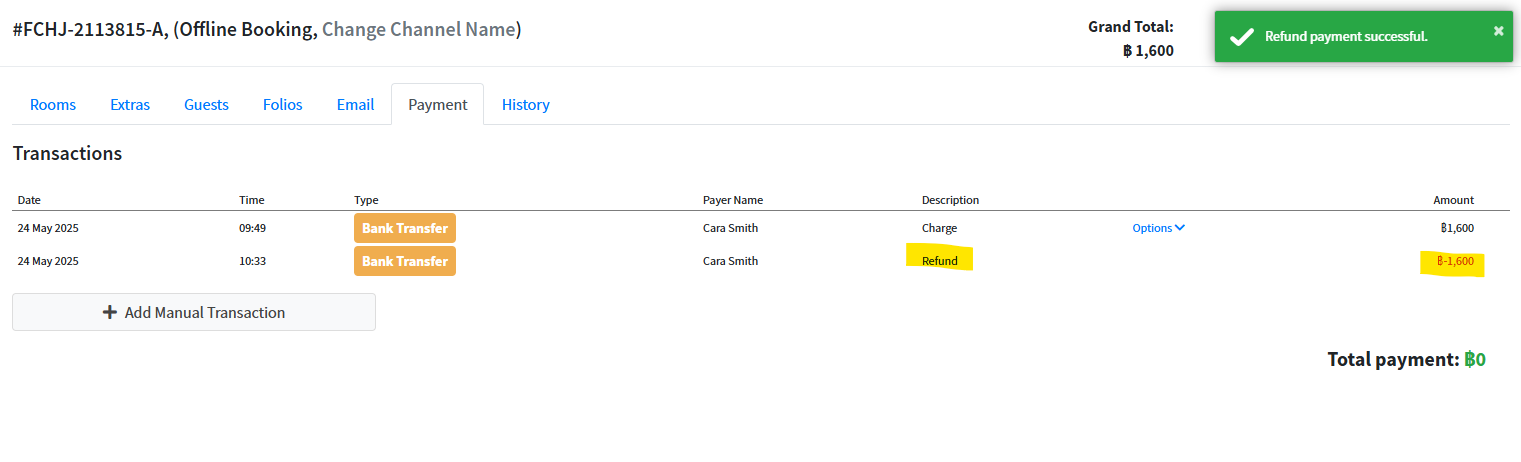Click the checkmark icon in success notification
This screenshot has width=1521, height=462.
1242,37
